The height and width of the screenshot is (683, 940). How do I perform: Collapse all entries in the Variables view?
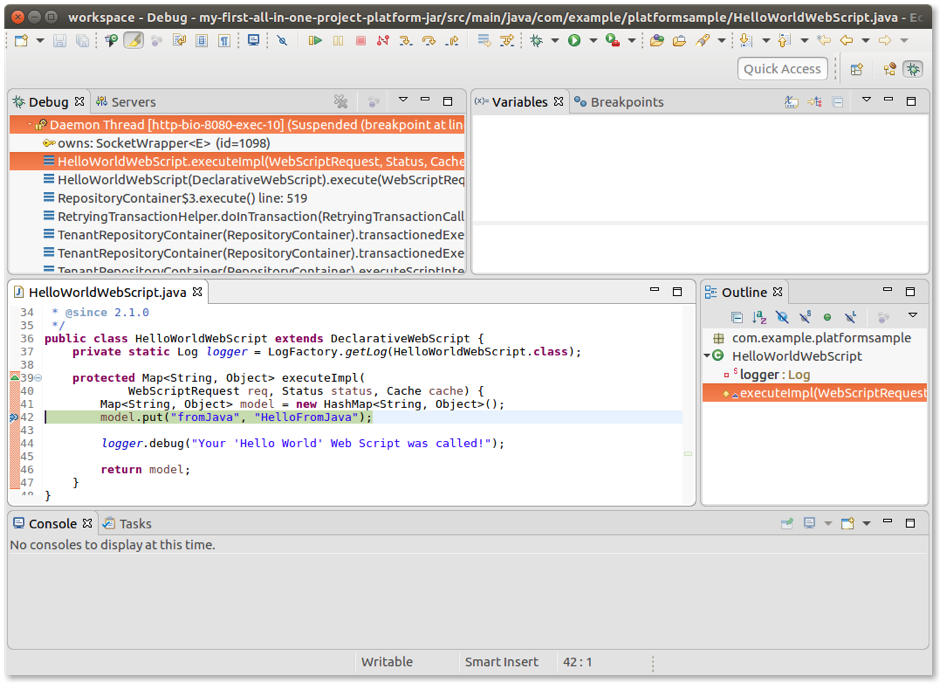tap(837, 101)
